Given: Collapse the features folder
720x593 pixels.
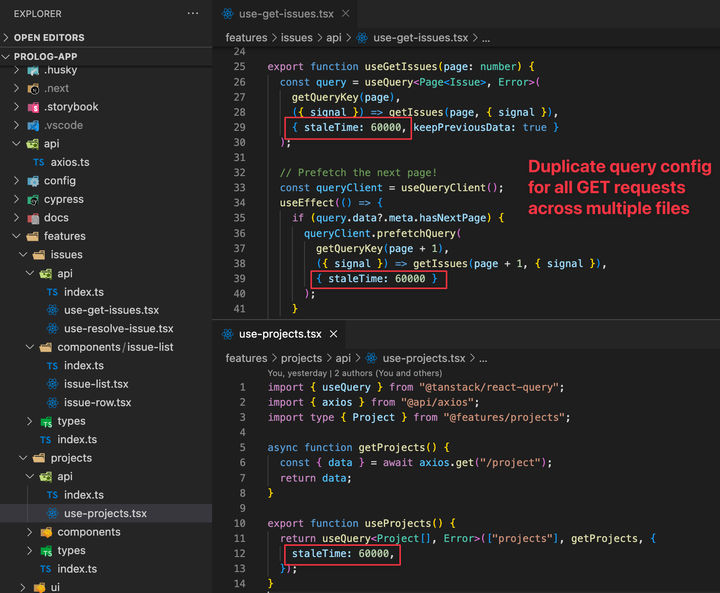Looking at the screenshot, I should pos(18,236).
